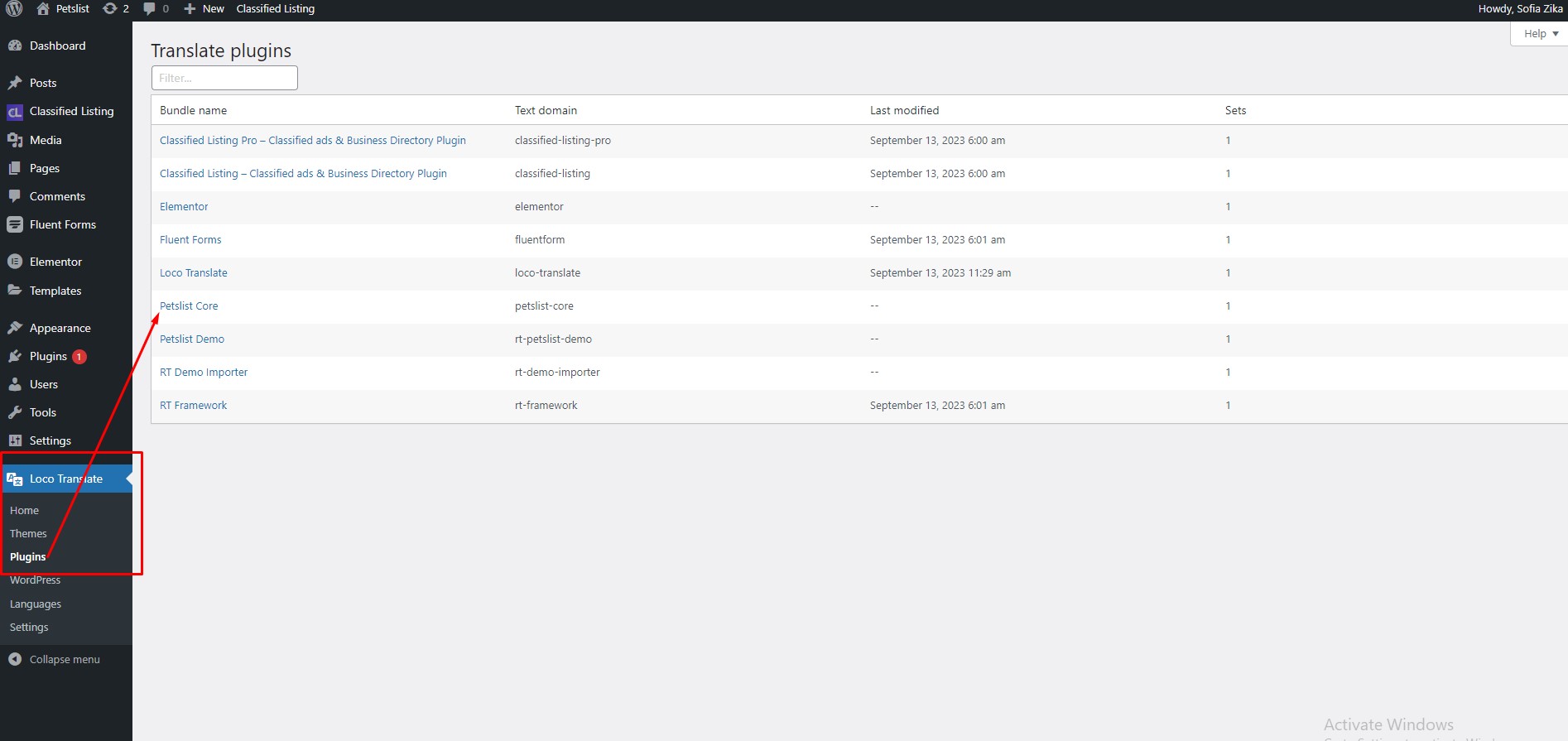Click the plus New icon in admin bar
1568x741 pixels.
(x=190, y=8)
